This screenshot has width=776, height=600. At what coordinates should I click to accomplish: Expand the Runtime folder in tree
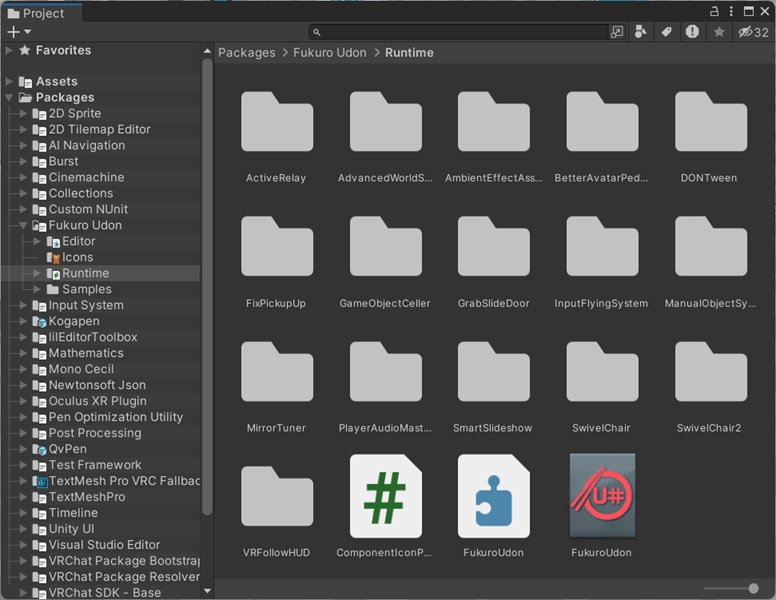(37, 273)
